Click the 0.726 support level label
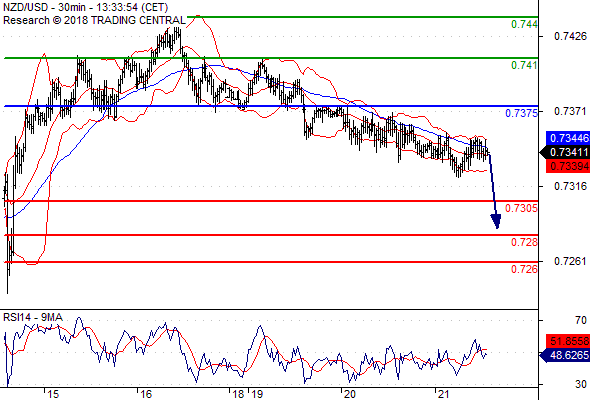The image size is (590, 400). [x=524, y=269]
